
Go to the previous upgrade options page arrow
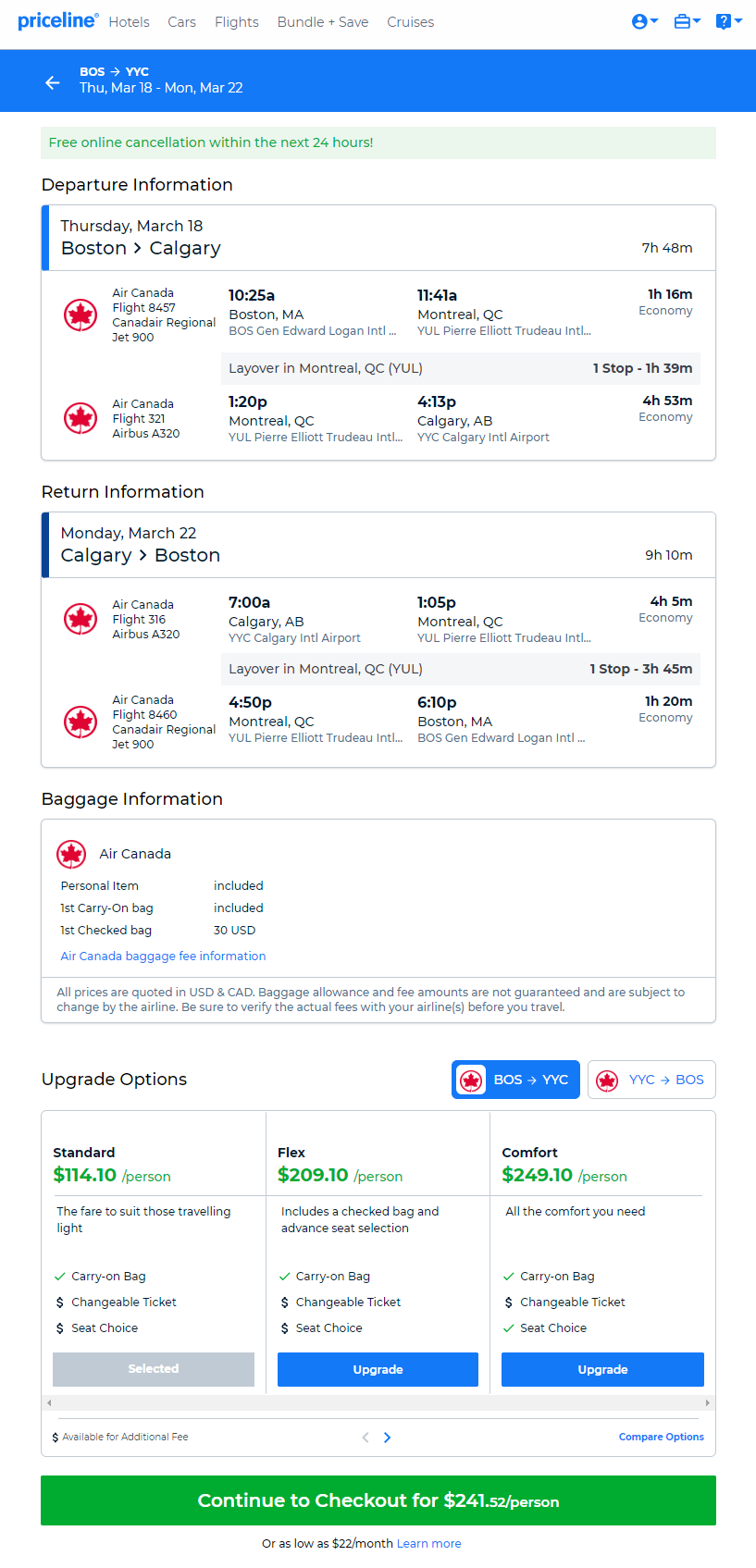point(366,1437)
